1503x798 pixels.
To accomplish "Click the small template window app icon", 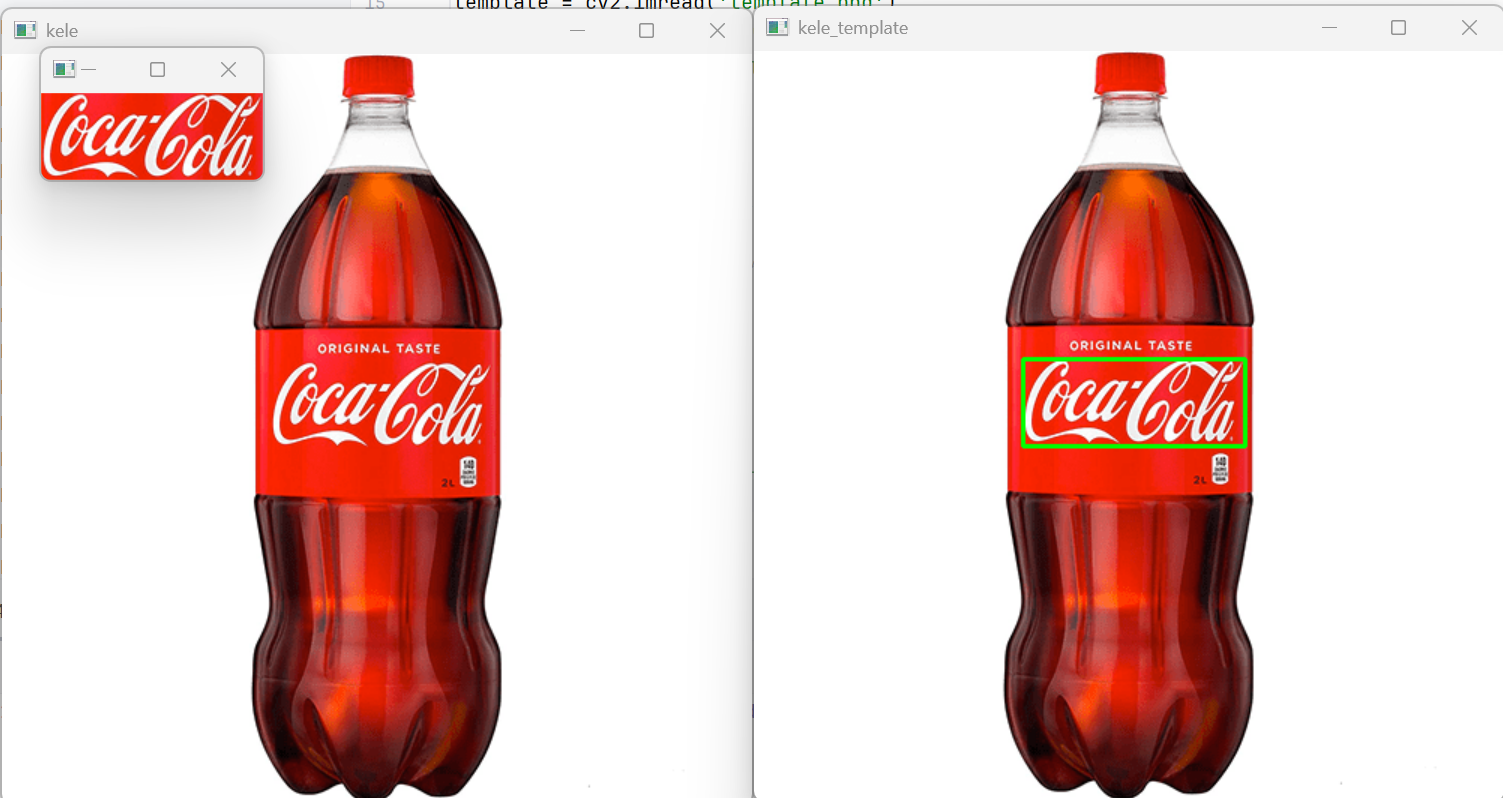I will 64,69.
